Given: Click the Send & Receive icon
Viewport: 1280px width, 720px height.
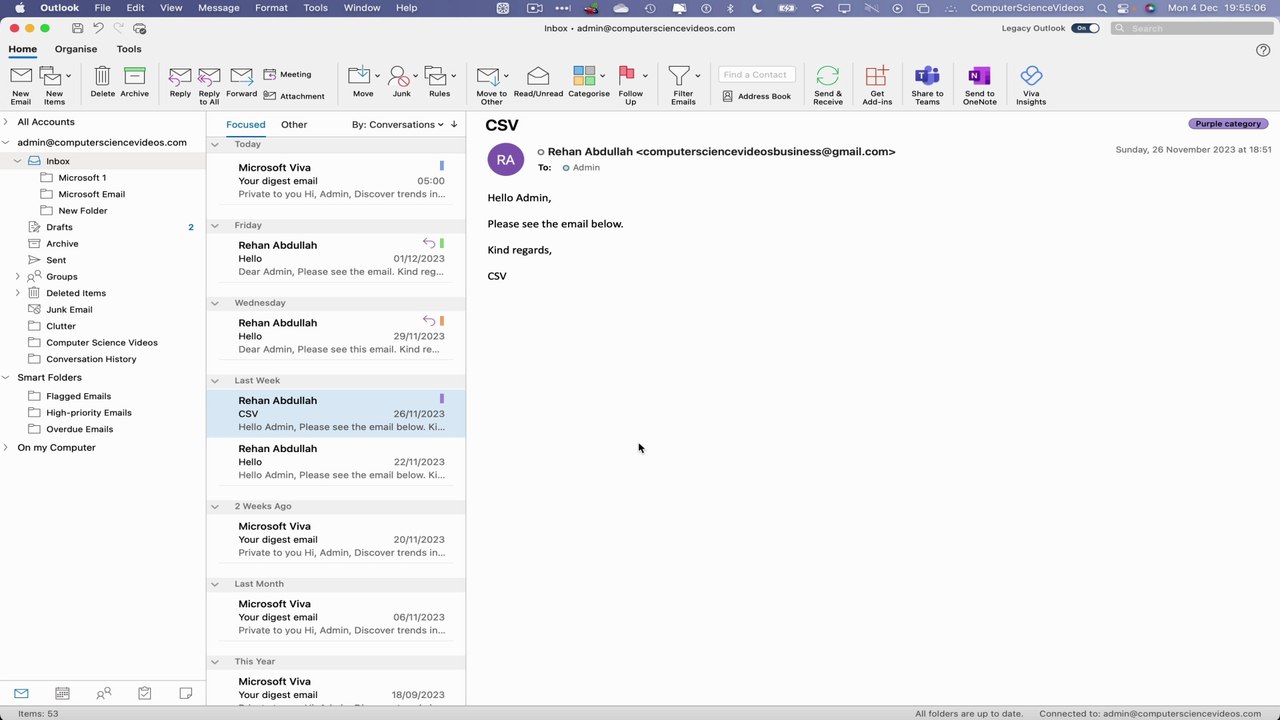Looking at the screenshot, I should (828, 77).
